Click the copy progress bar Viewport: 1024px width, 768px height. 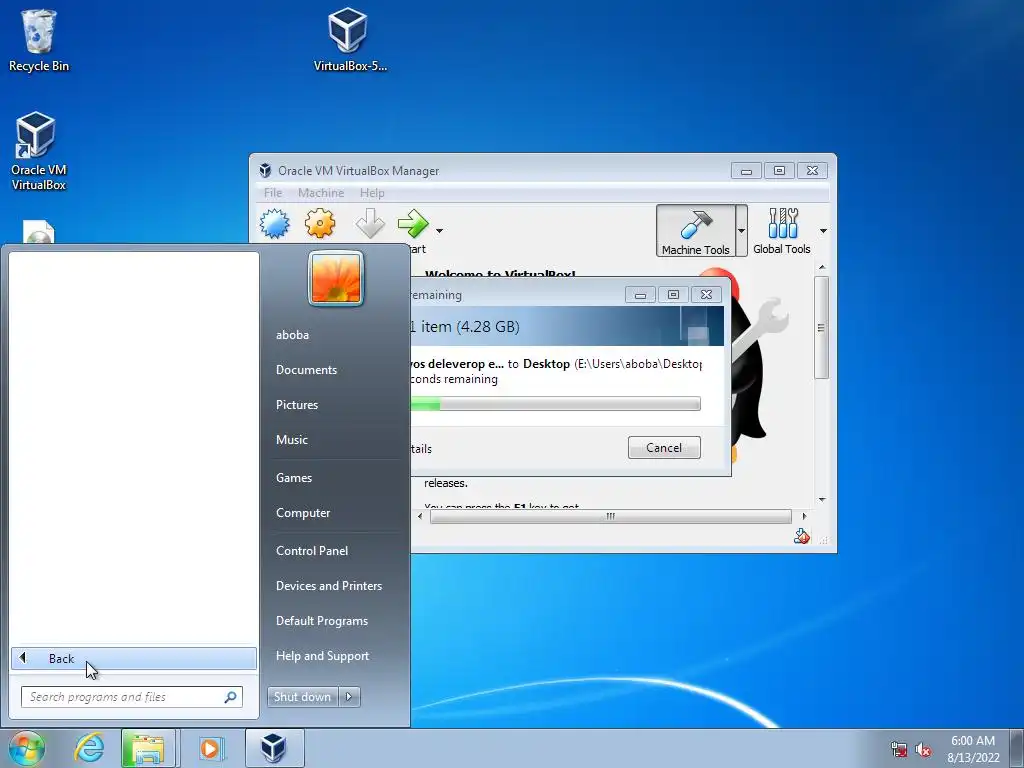pos(555,404)
